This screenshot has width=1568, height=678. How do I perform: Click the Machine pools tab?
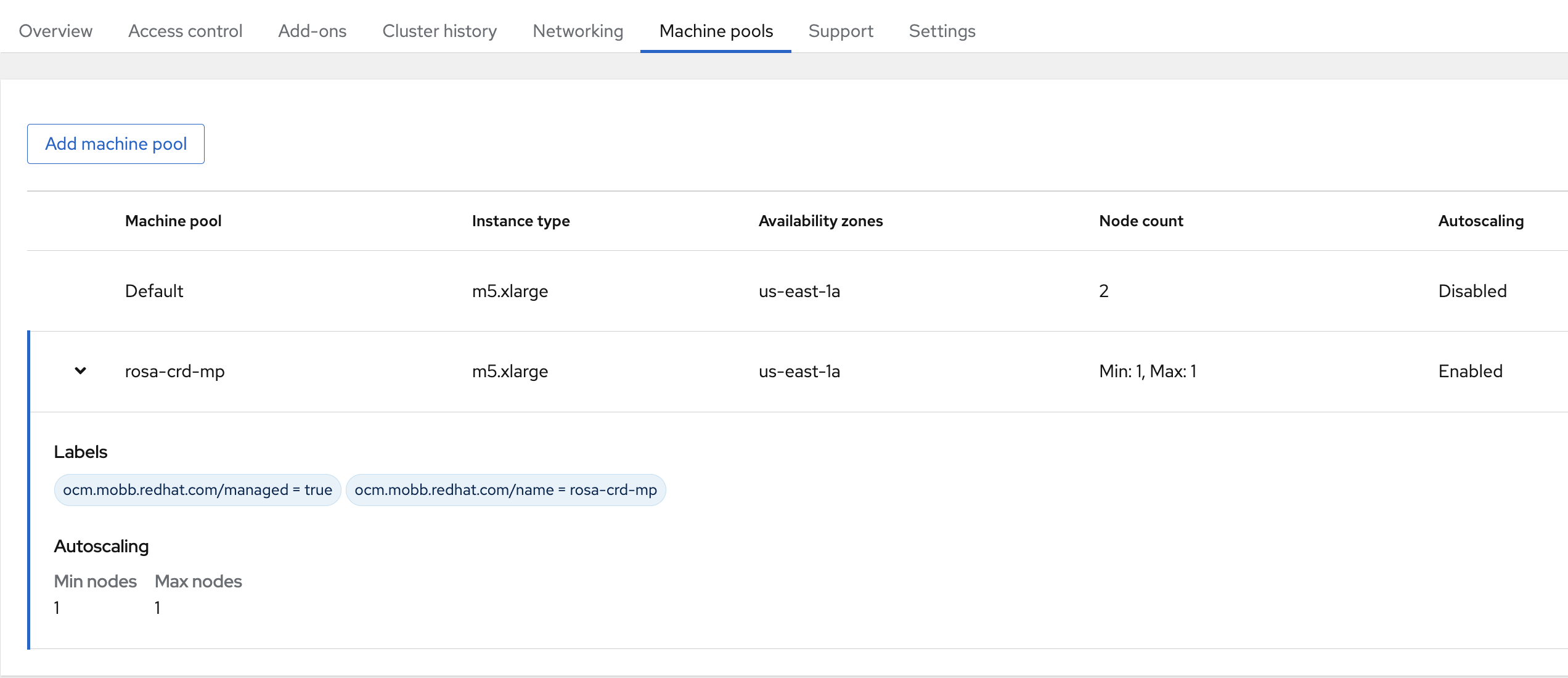(x=716, y=31)
